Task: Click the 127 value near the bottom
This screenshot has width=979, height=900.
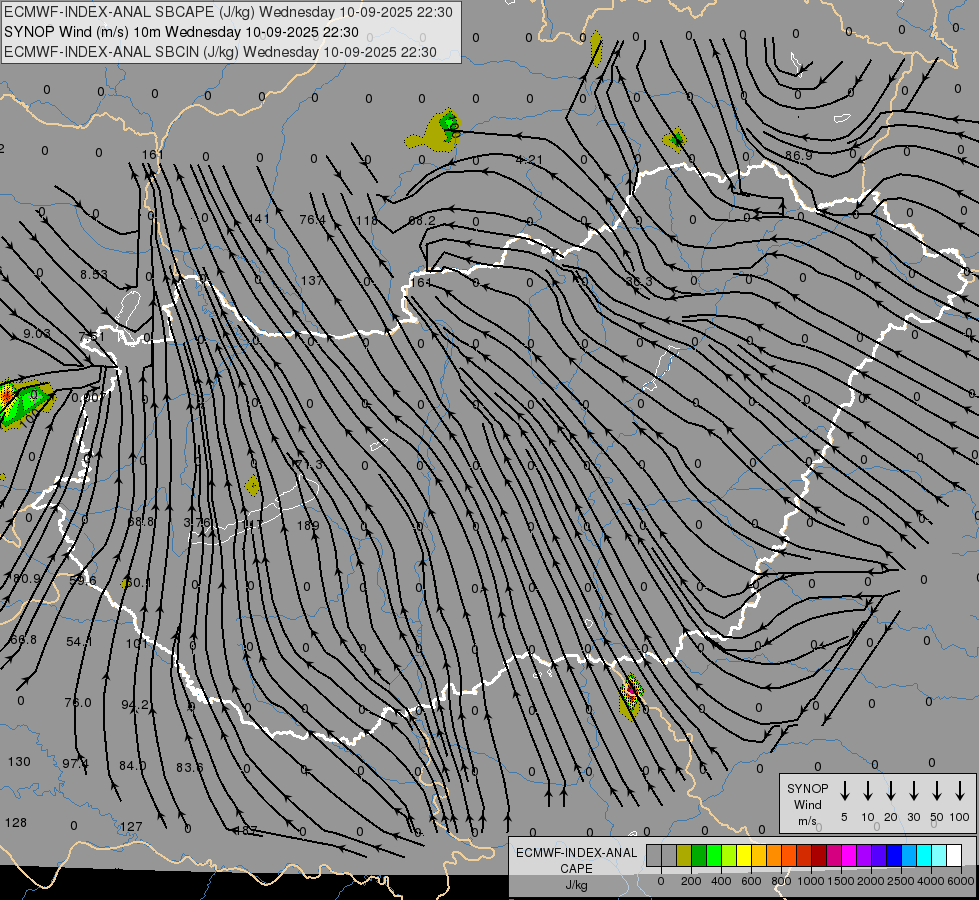Action: tap(131, 826)
